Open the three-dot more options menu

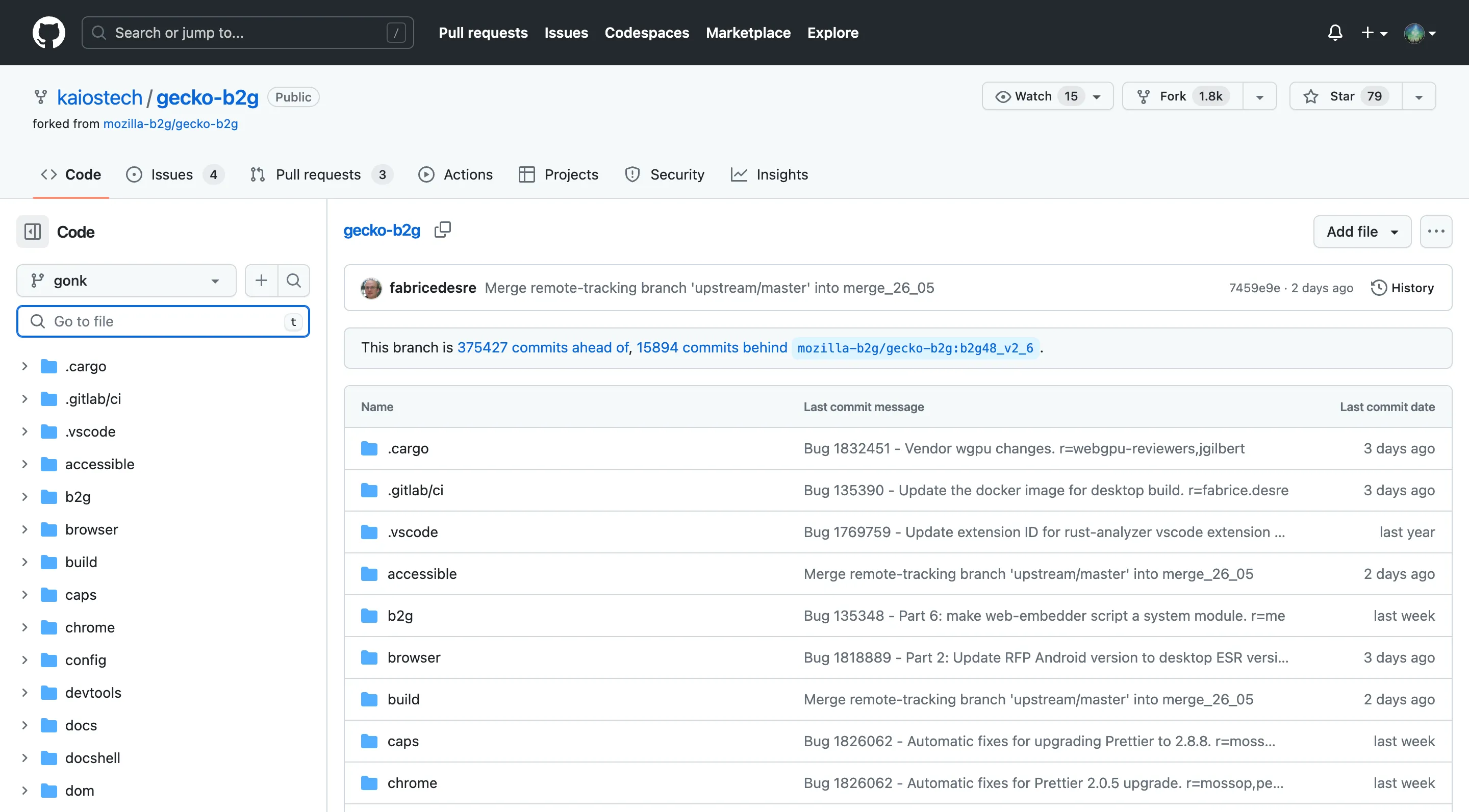[1435, 232]
